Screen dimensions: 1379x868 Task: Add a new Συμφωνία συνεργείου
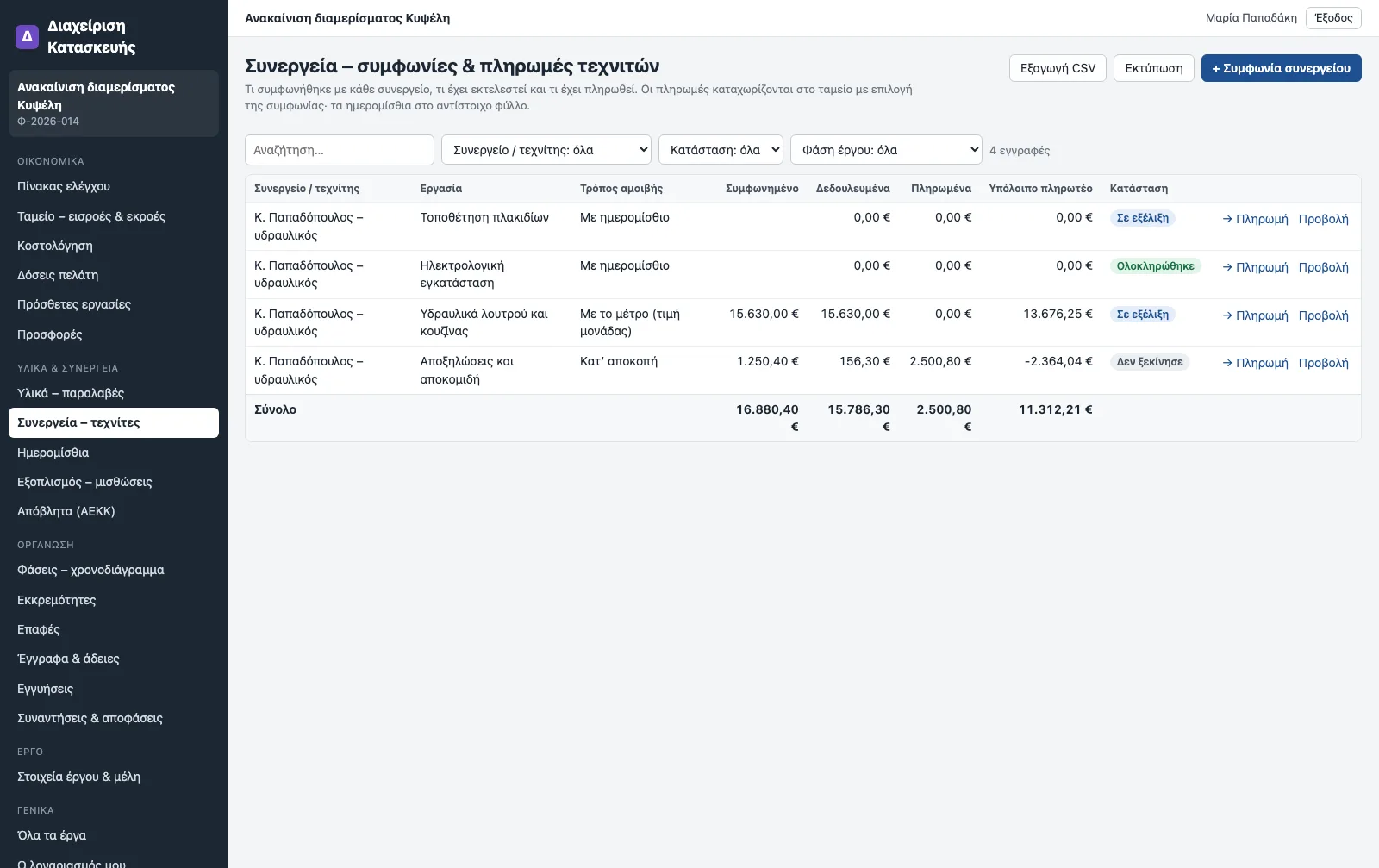tap(1281, 68)
